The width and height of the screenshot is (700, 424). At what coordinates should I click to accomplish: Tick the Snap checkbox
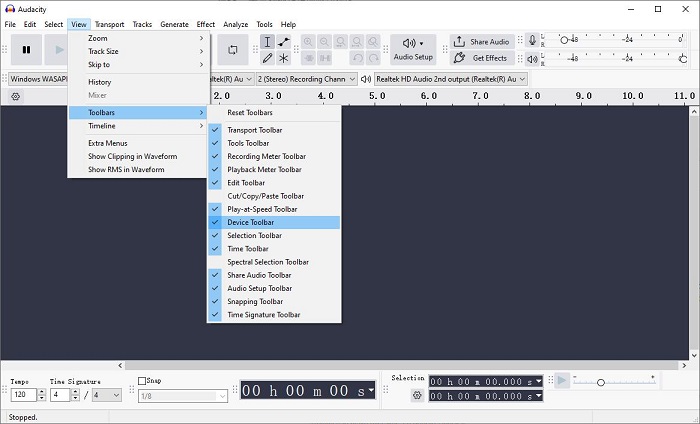click(142, 381)
